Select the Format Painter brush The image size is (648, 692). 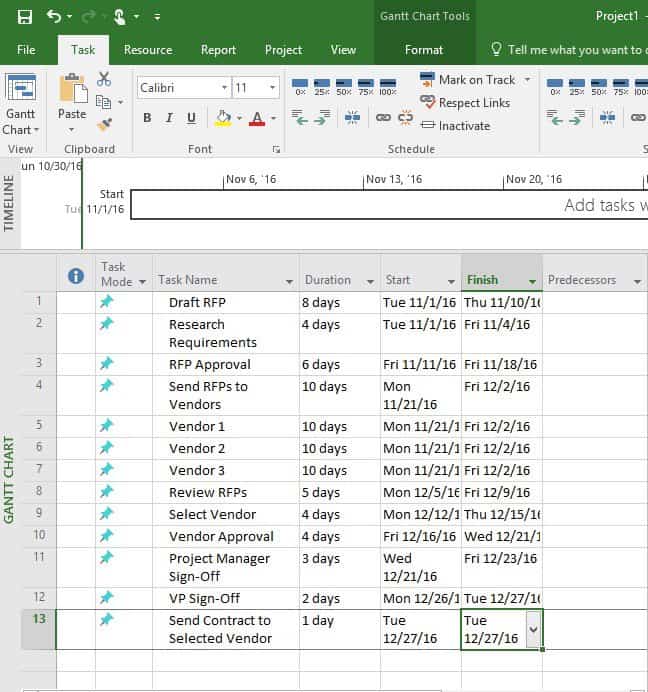click(104, 125)
